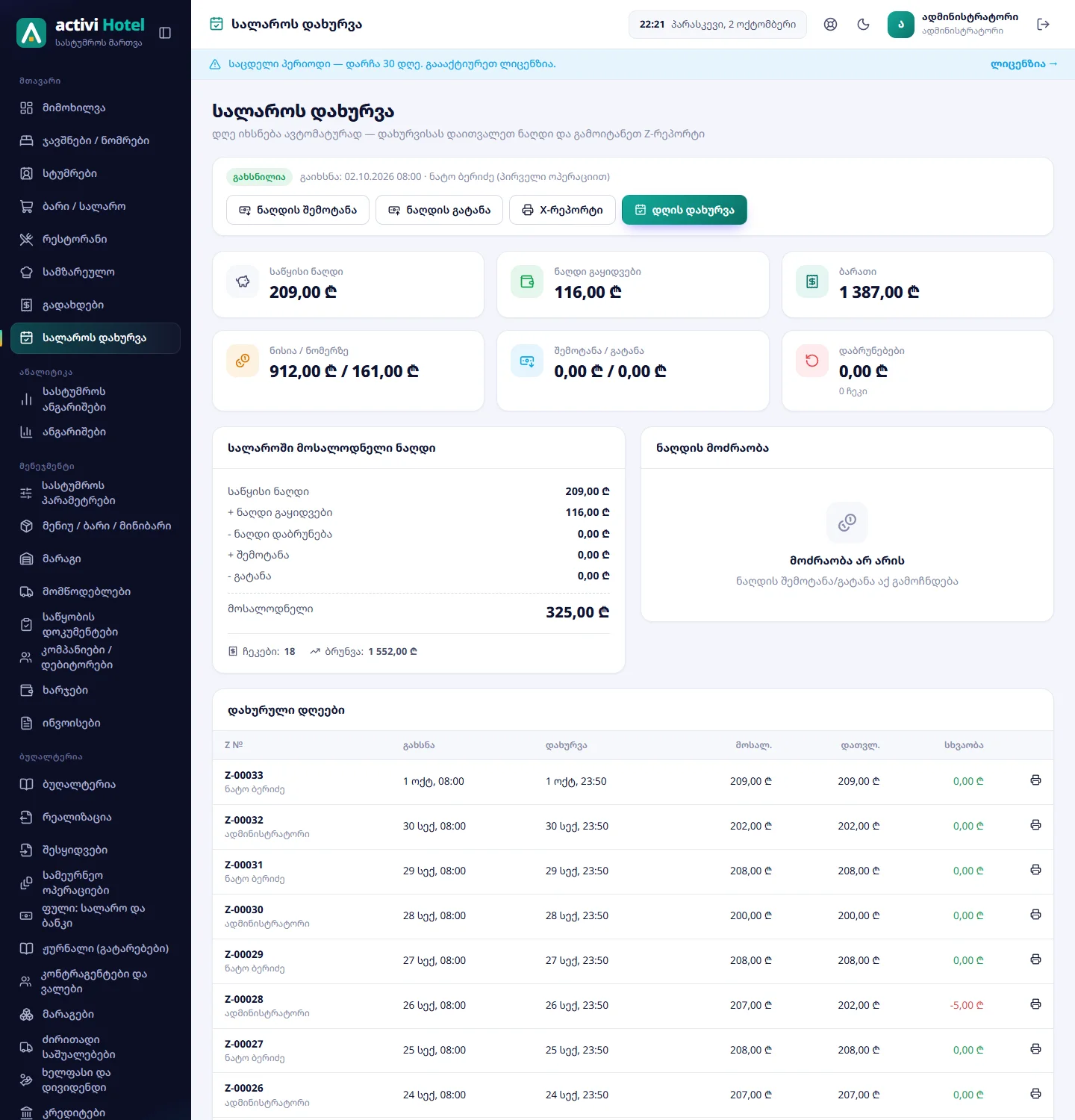Click the bookkeeping sidebar book icon

coord(26,784)
